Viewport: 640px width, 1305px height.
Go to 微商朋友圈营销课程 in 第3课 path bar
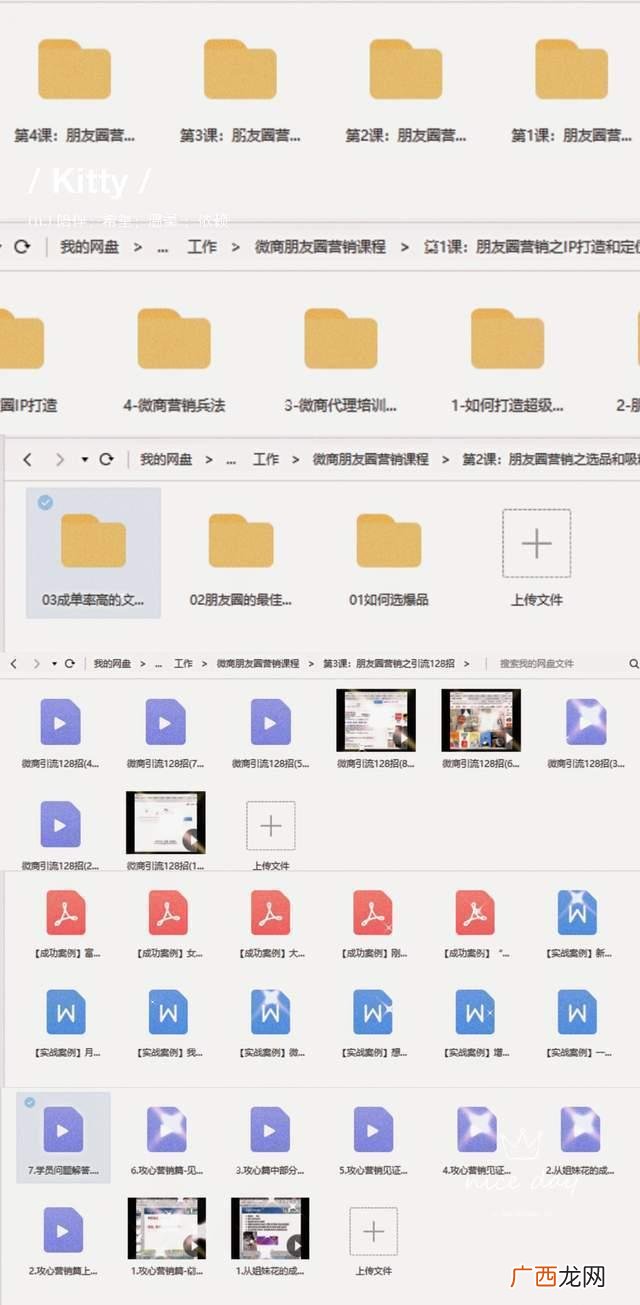pyautogui.click(x=258, y=663)
